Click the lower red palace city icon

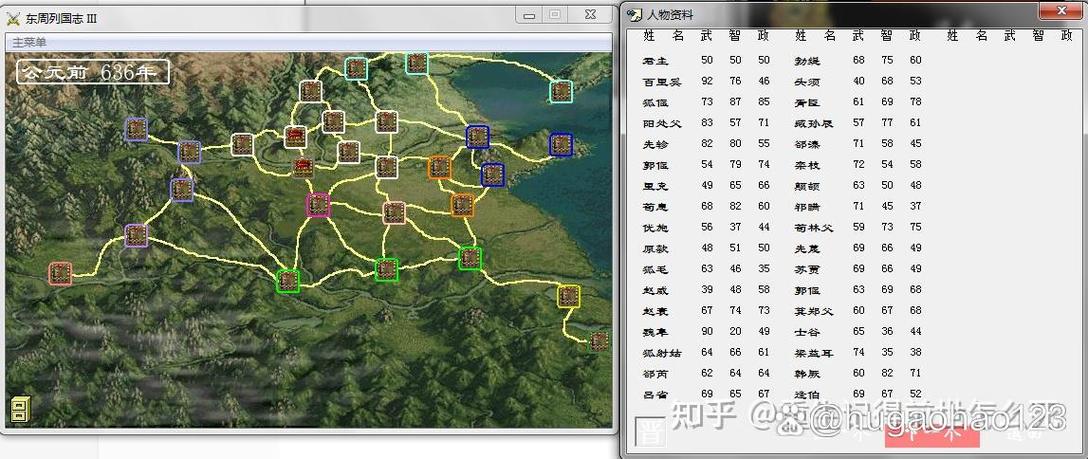pyautogui.click(x=303, y=167)
